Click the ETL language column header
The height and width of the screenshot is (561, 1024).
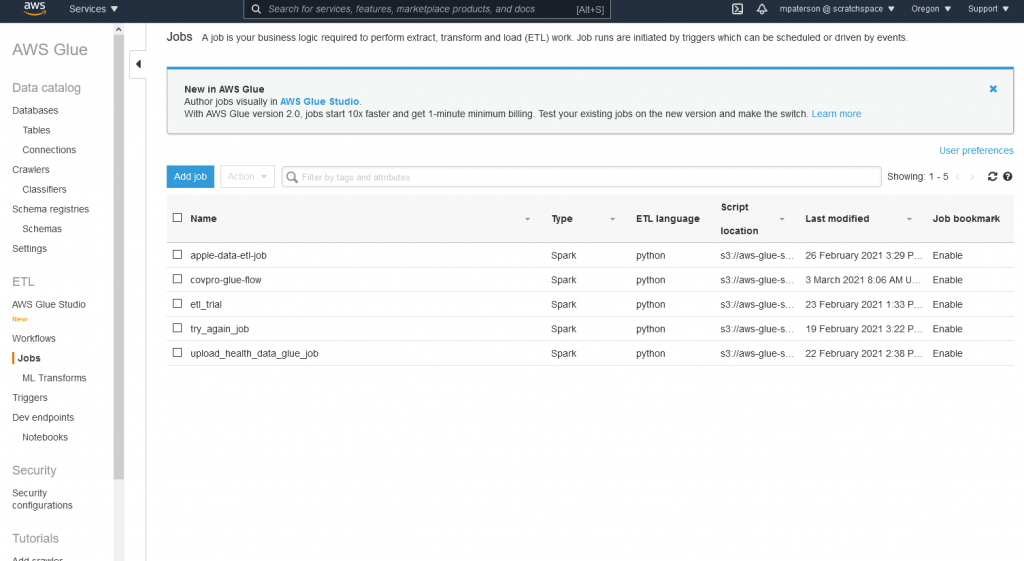click(667, 219)
